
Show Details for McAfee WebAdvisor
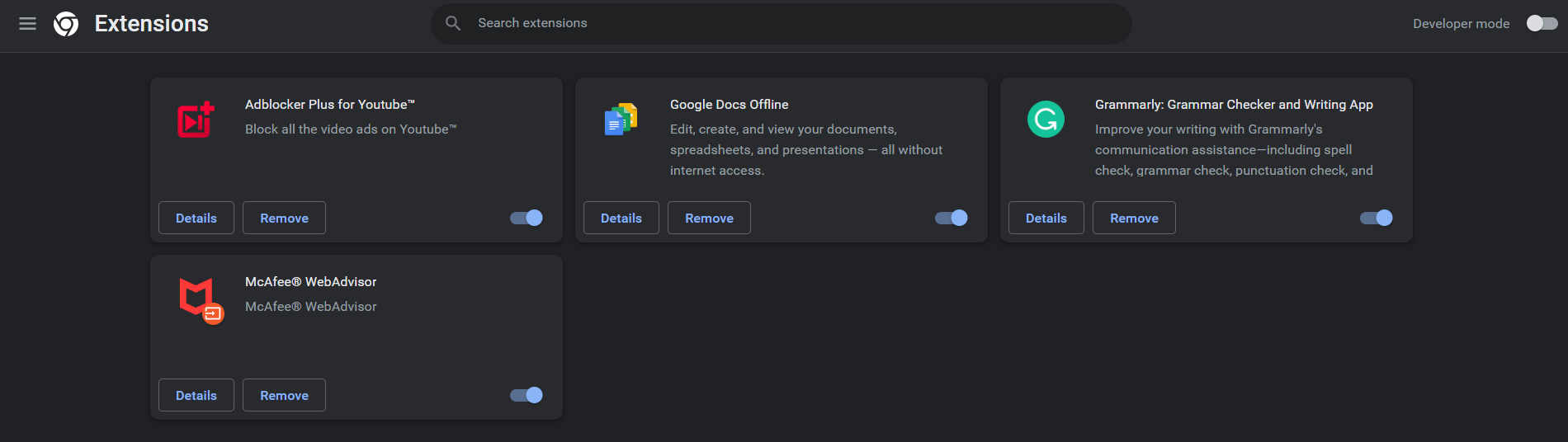[196, 395]
